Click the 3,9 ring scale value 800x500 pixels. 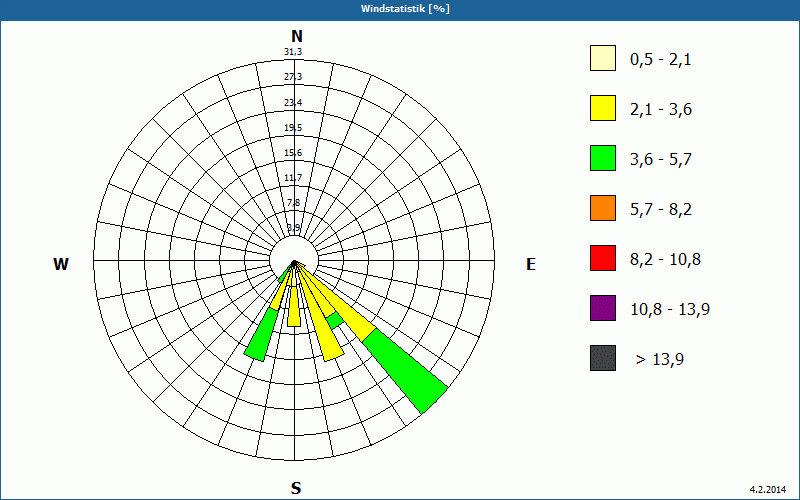pyautogui.click(x=293, y=228)
